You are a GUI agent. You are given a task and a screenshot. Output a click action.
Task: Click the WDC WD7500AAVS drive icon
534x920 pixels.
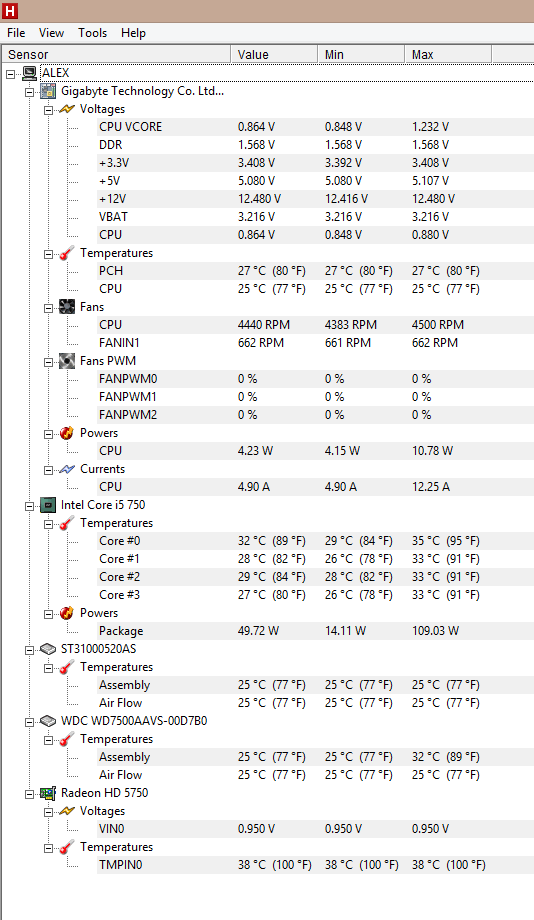[x=48, y=721]
